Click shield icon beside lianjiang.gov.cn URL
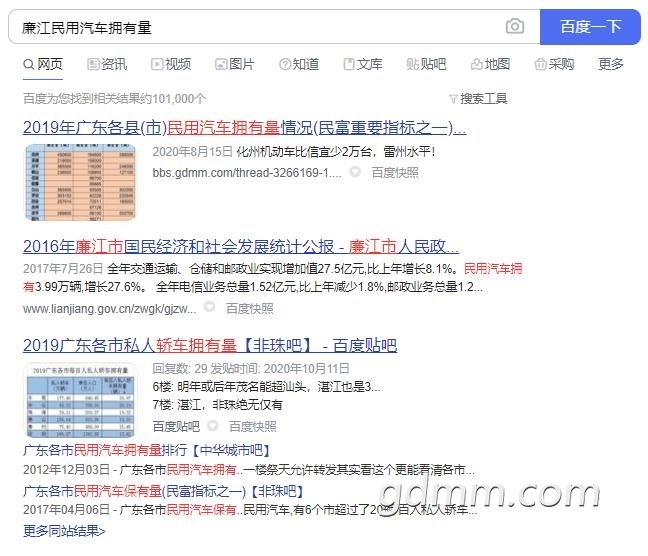This screenshot has height=556, width=648. coord(210,307)
